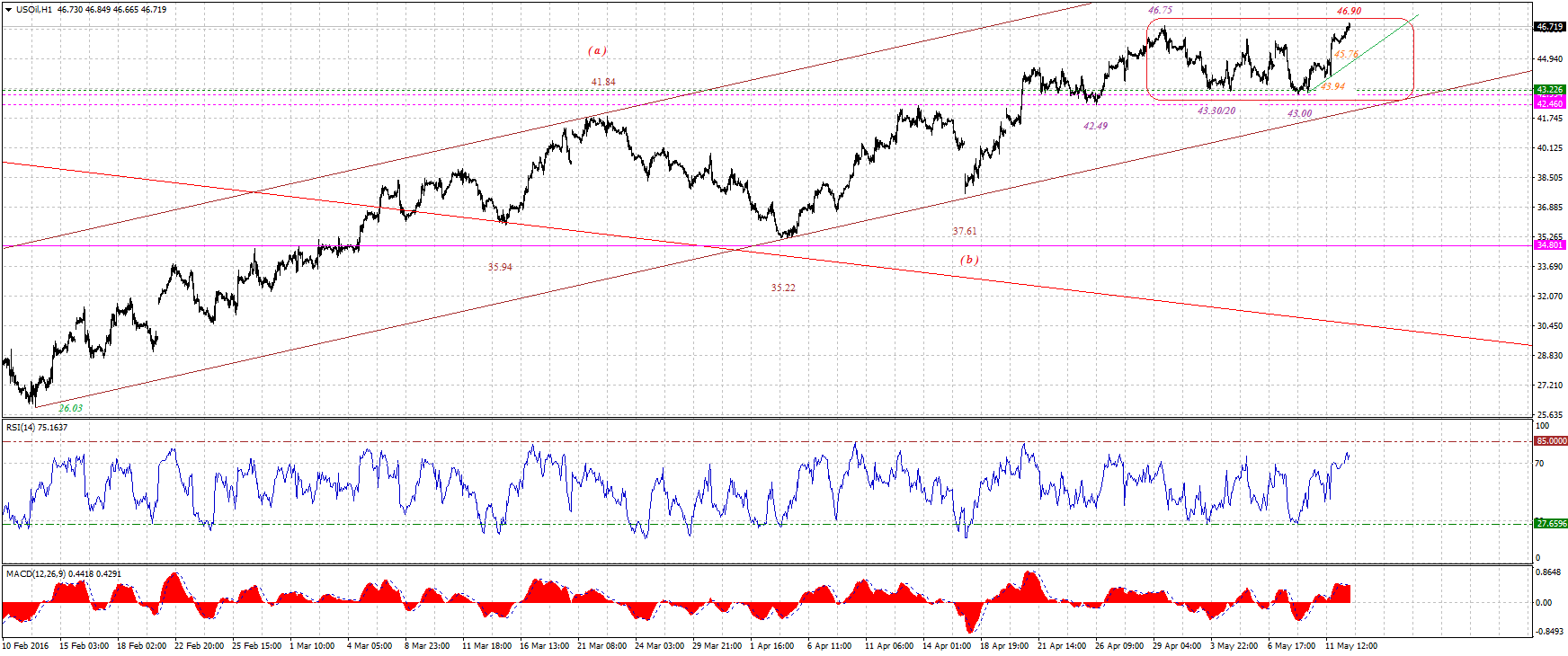Click the green 43.226 price level tag
Image resolution: width=1568 pixels, height=656 pixels.
click(x=1550, y=90)
